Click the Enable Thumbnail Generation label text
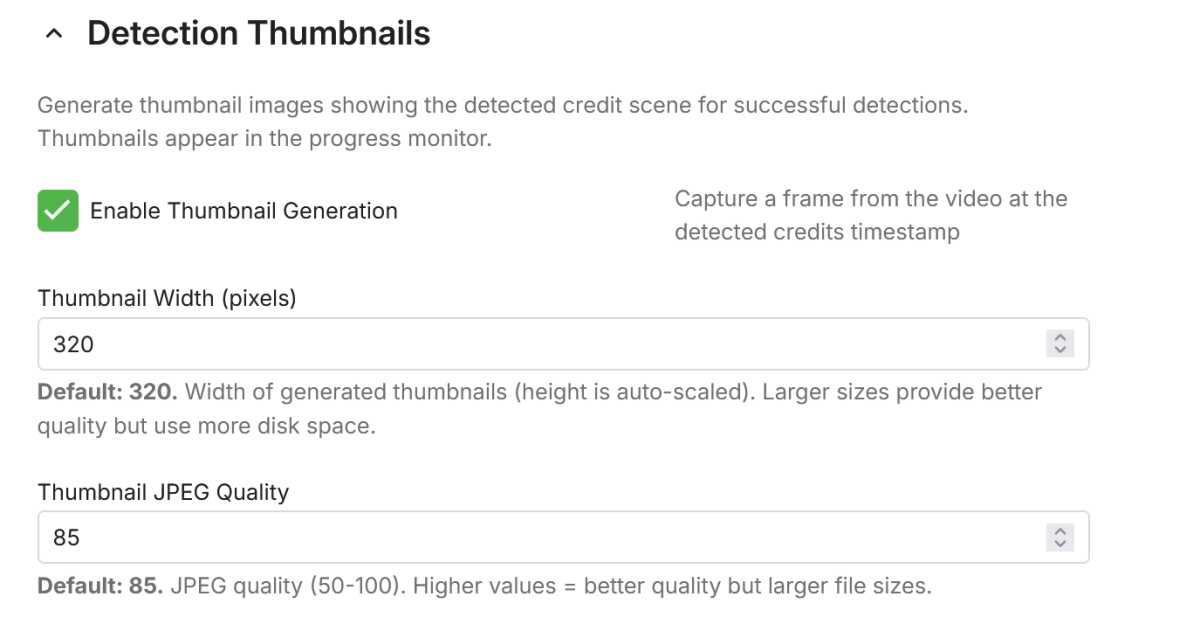This screenshot has height=638, width=1200. pyautogui.click(x=243, y=211)
